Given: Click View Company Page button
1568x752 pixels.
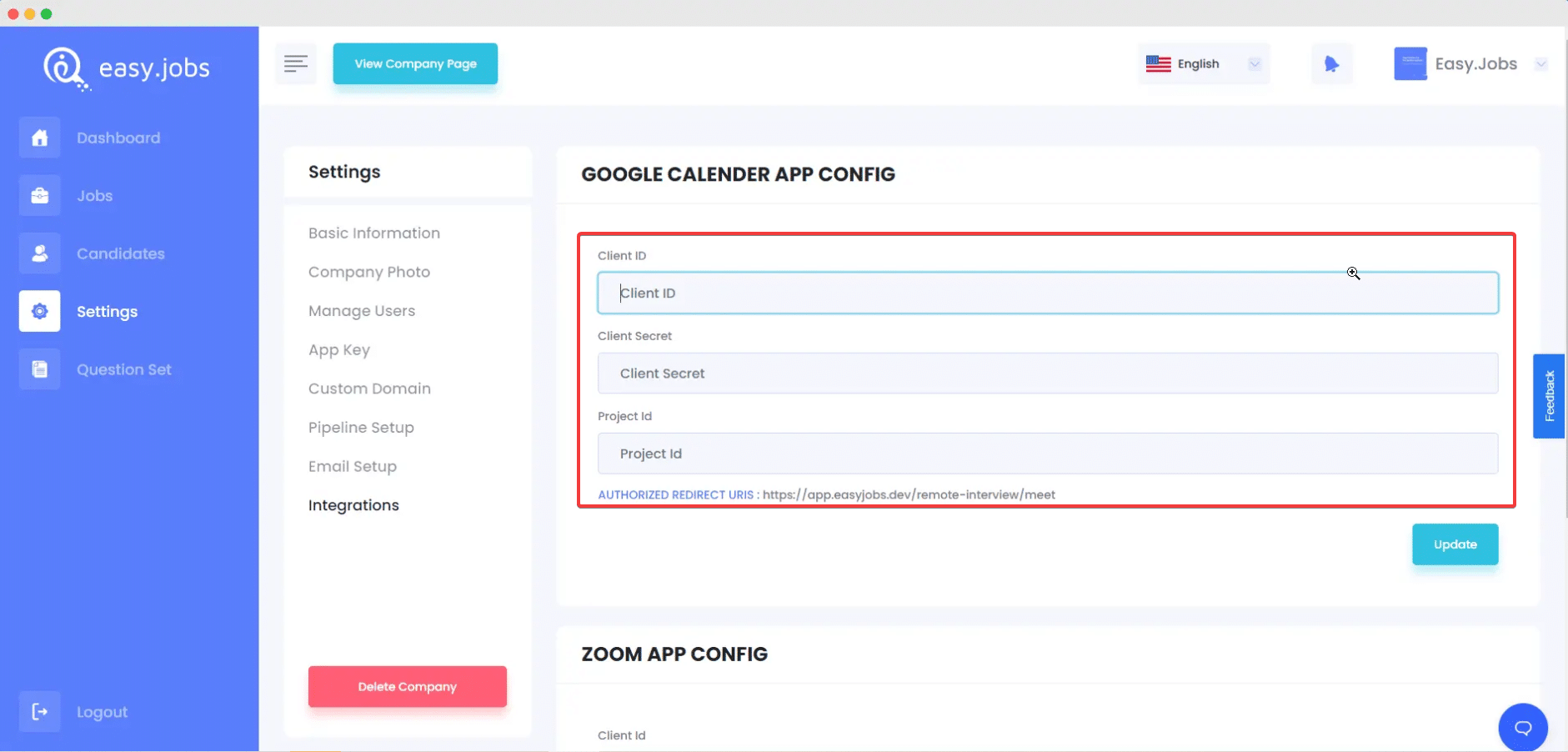Looking at the screenshot, I should 415,63.
